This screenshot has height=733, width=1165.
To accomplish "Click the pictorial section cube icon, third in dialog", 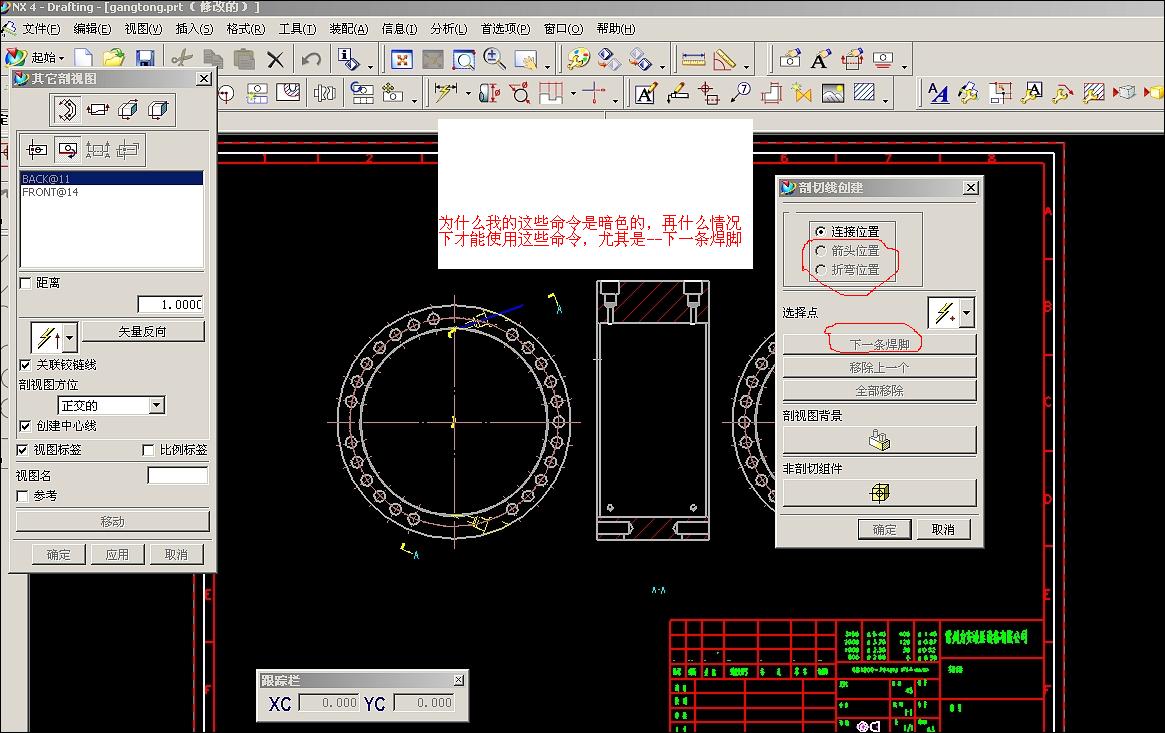I will (128, 110).
